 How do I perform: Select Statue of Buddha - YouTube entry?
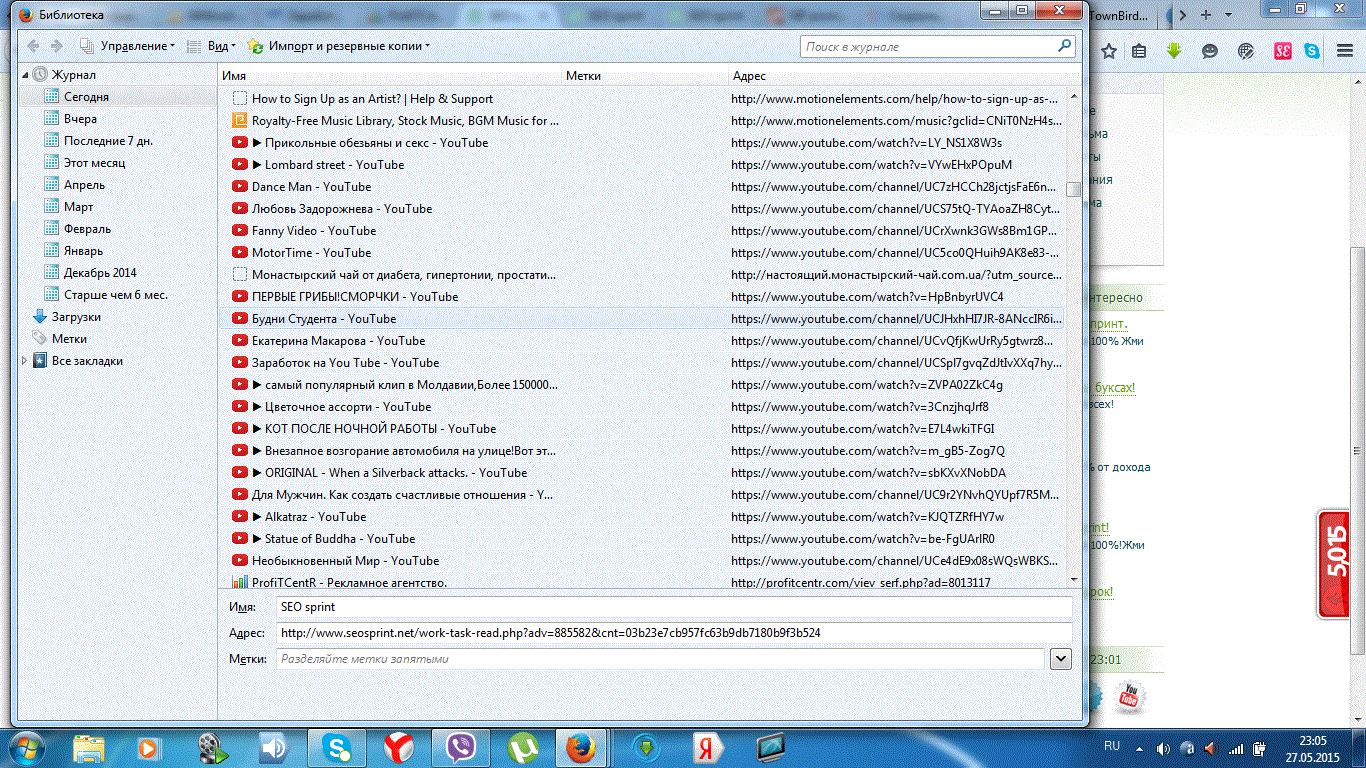pyautogui.click(x=642, y=539)
